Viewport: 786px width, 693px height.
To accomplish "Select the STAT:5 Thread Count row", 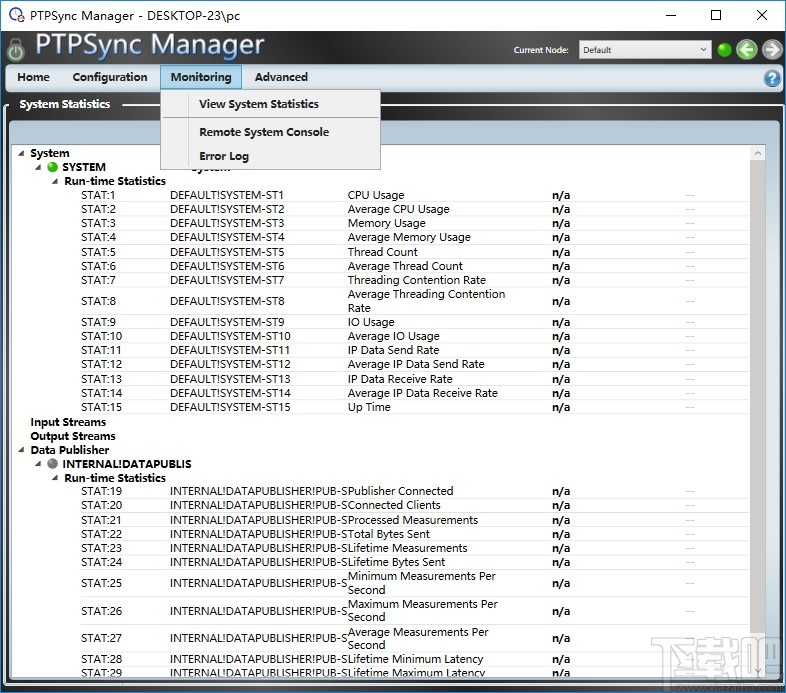I will (x=415, y=252).
